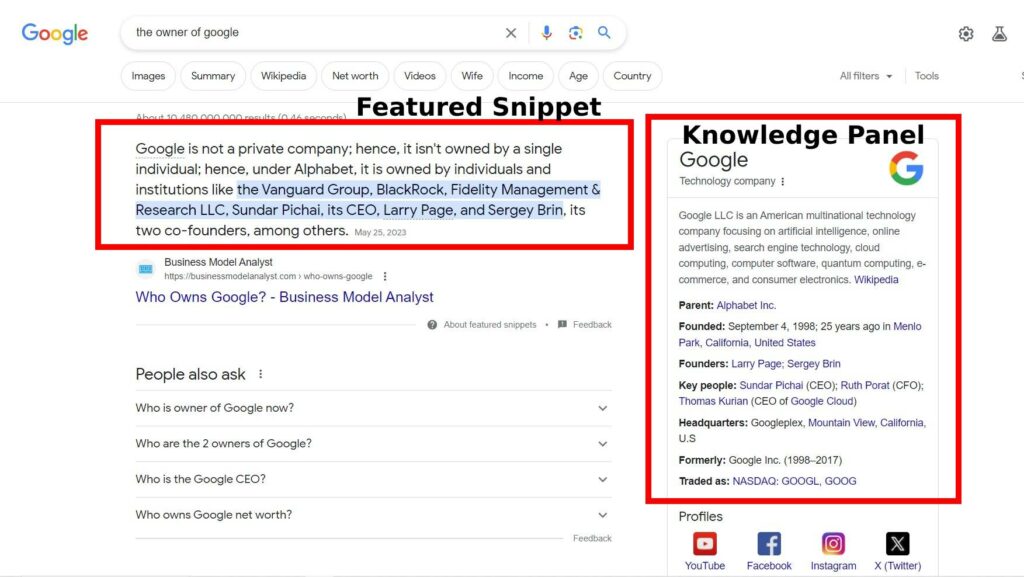
Task: Open the Thomas Kurian link
Action: coord(713,401)
